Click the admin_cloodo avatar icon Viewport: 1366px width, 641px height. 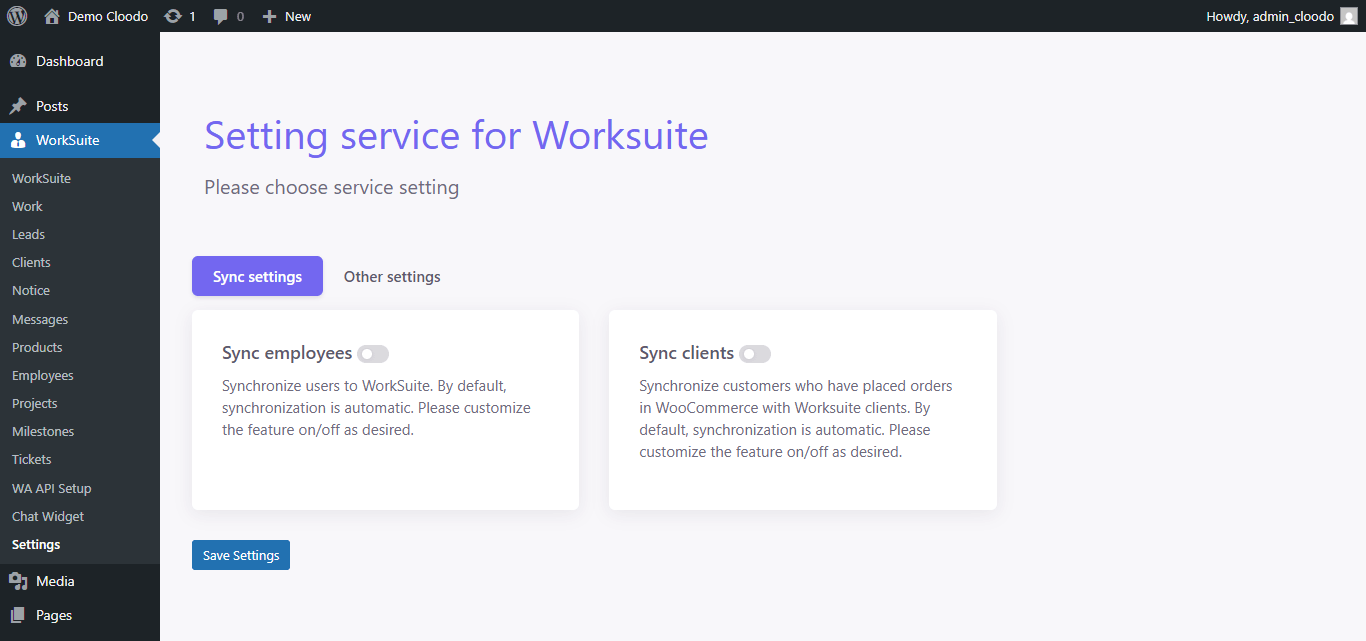1348,16
